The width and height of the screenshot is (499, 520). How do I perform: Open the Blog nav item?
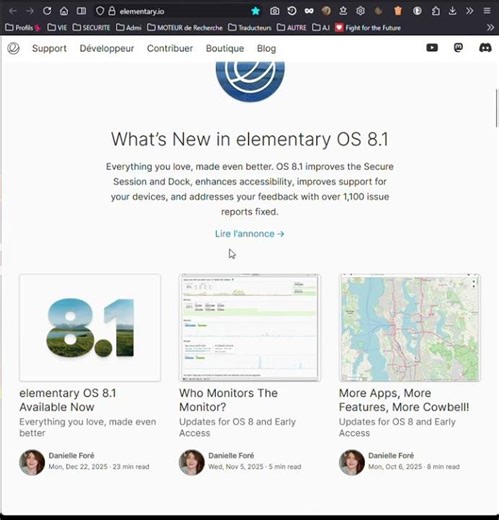[266, 48]
